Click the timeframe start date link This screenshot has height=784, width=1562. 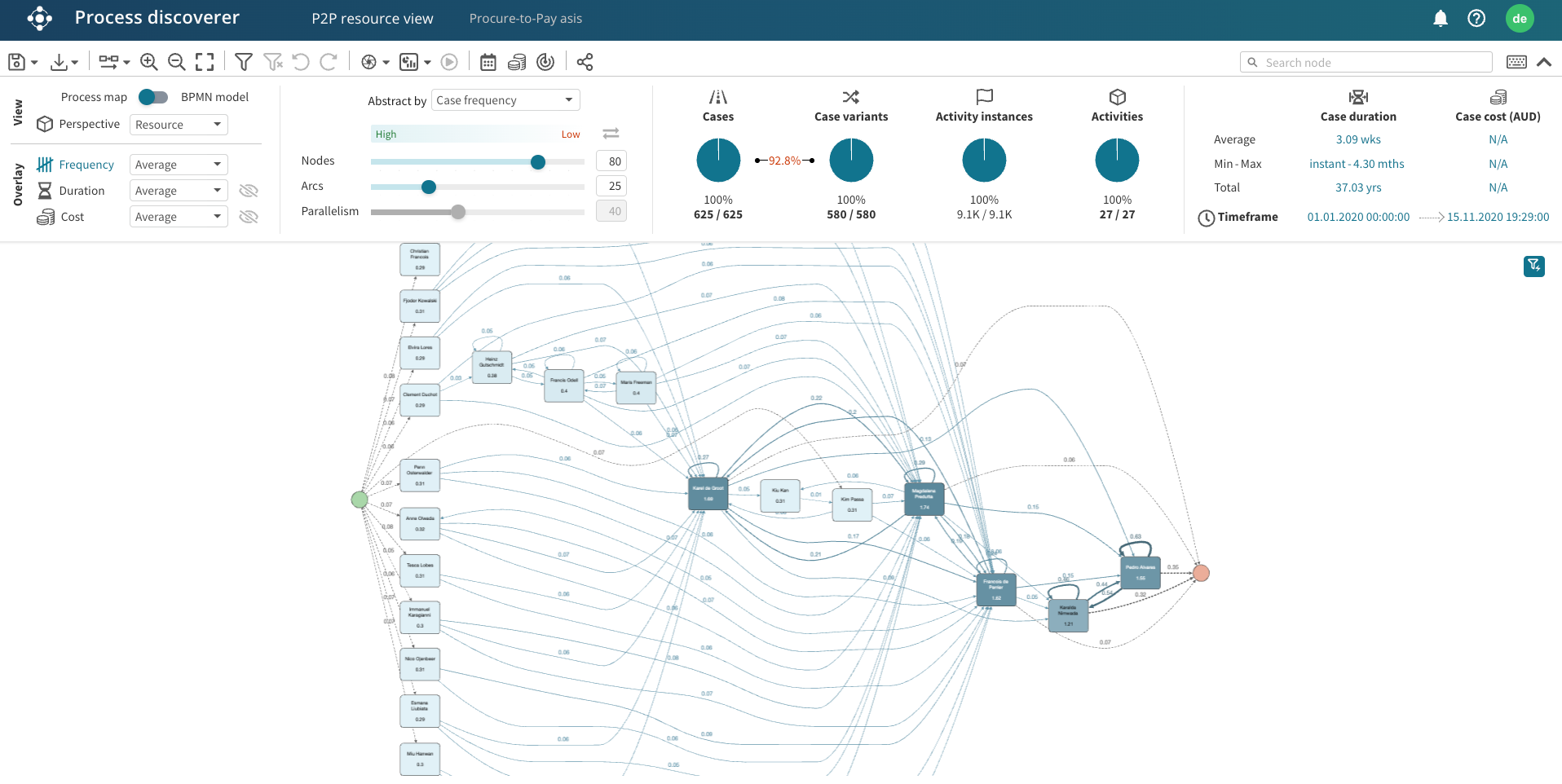pyautogui.click(x=1358, y=217)
